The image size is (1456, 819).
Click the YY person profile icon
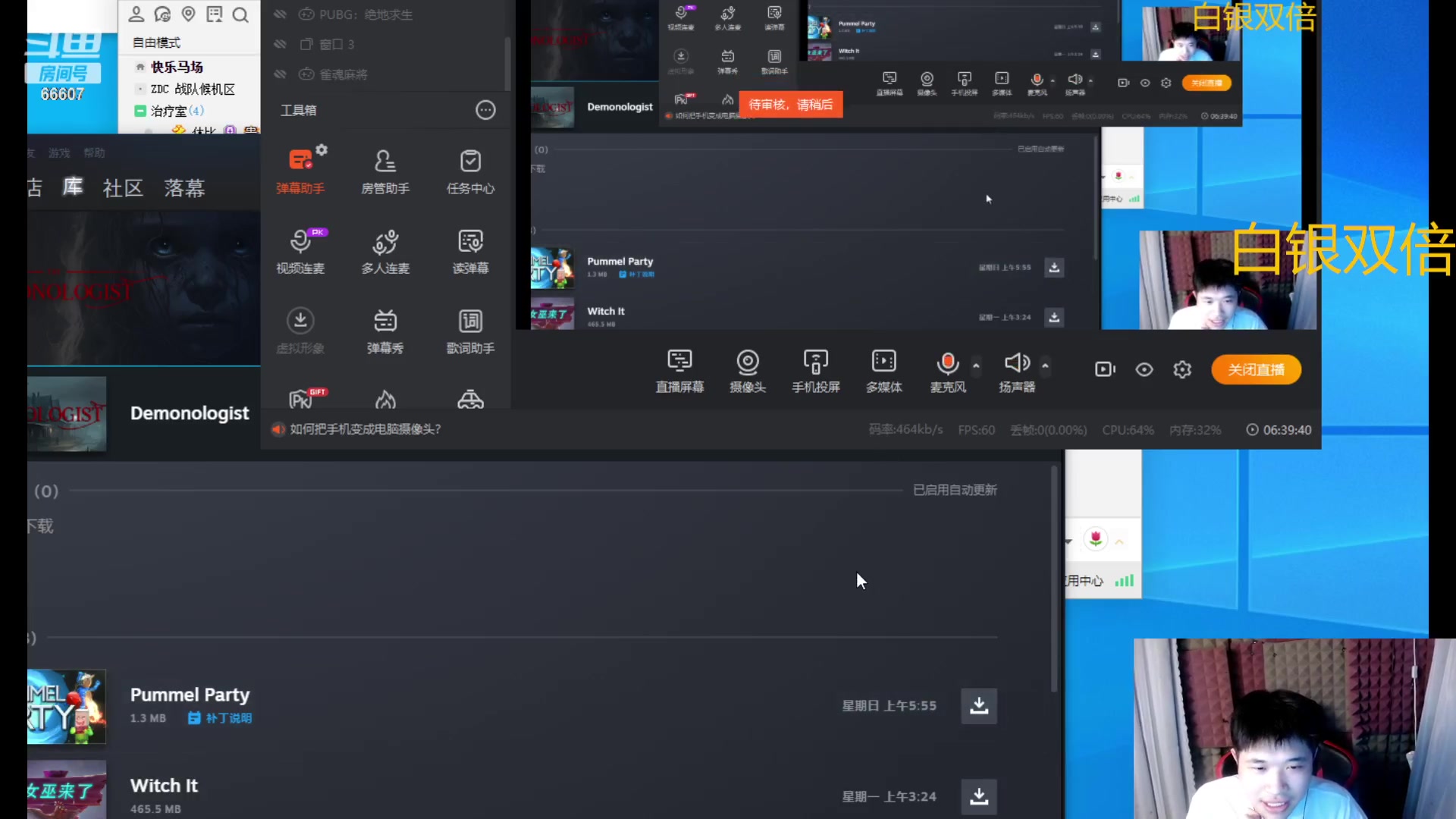[x=136, y=14]
